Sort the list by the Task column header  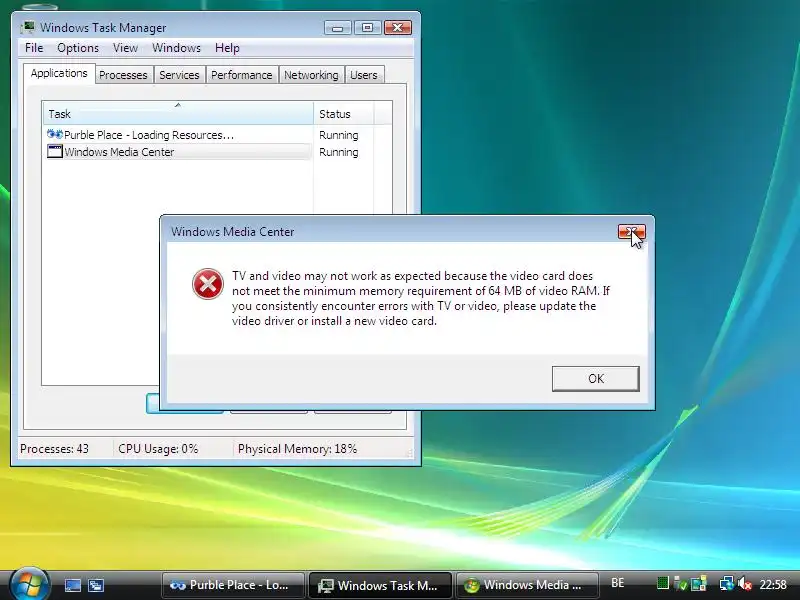[x=178, y=114]
